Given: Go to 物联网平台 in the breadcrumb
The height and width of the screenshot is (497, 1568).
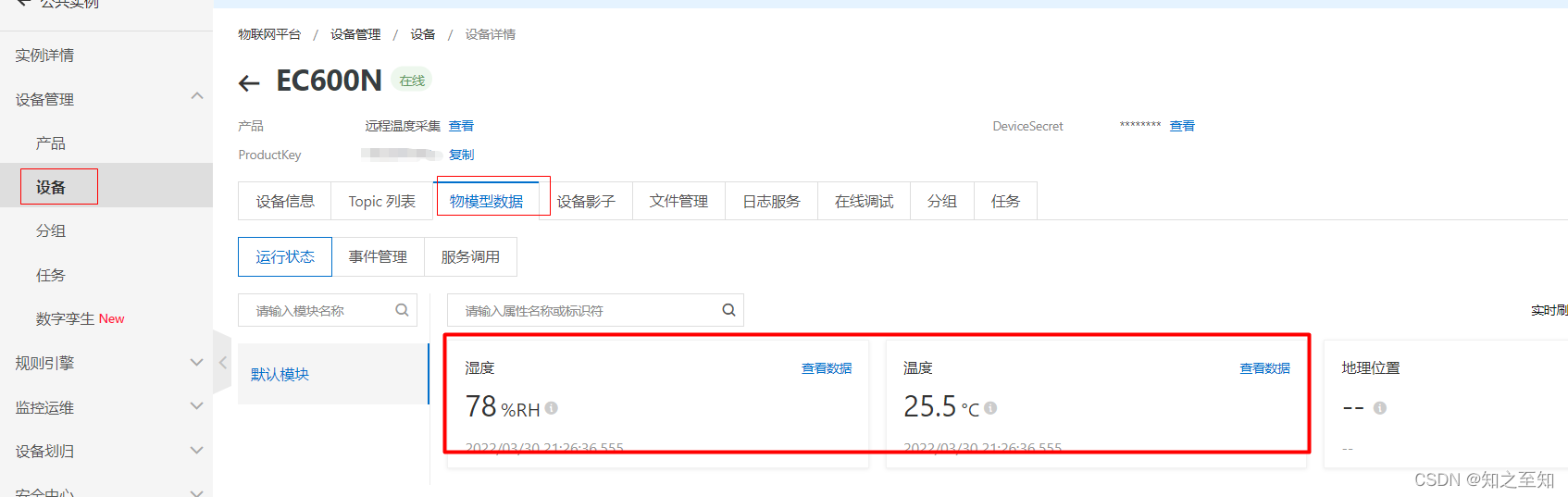Looking at the screenshot, I should click(269, 34).
